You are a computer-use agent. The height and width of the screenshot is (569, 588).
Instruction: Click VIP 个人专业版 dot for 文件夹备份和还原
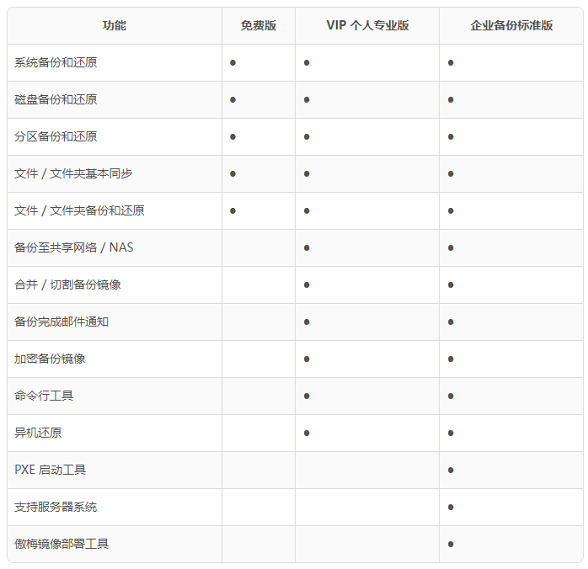(x=307, y=211)
